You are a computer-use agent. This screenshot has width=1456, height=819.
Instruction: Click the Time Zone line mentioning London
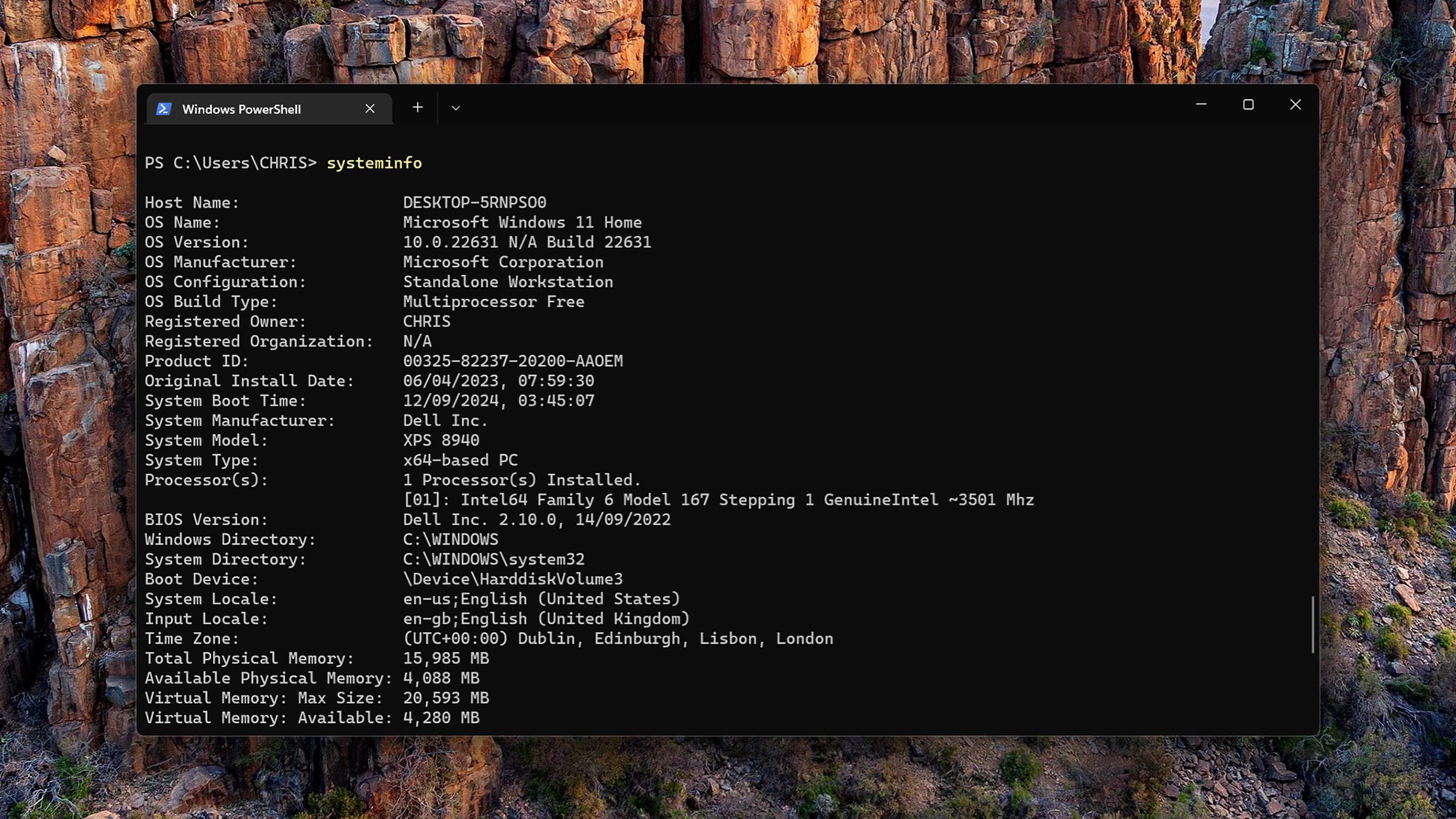click(x=618, y=638)
